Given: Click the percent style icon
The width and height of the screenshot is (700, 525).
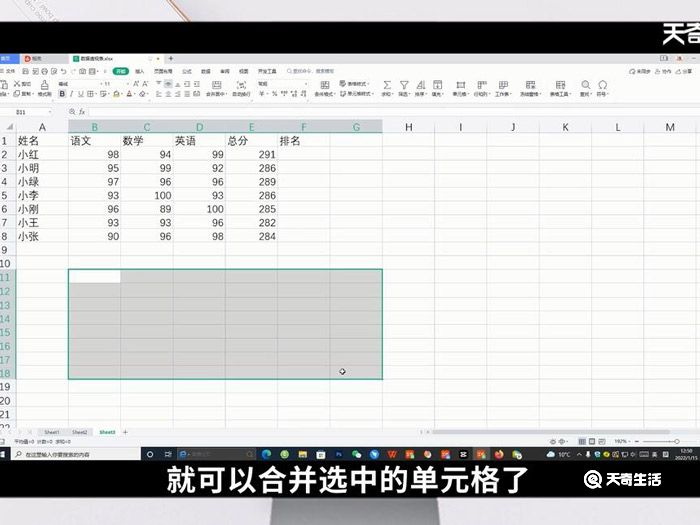Looking at the screenshot, I should [275, 94].
